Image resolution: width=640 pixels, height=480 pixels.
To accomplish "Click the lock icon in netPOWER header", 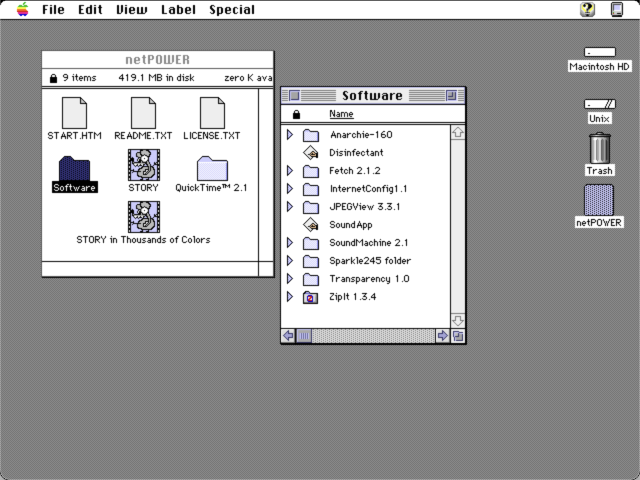I will 53,78.
